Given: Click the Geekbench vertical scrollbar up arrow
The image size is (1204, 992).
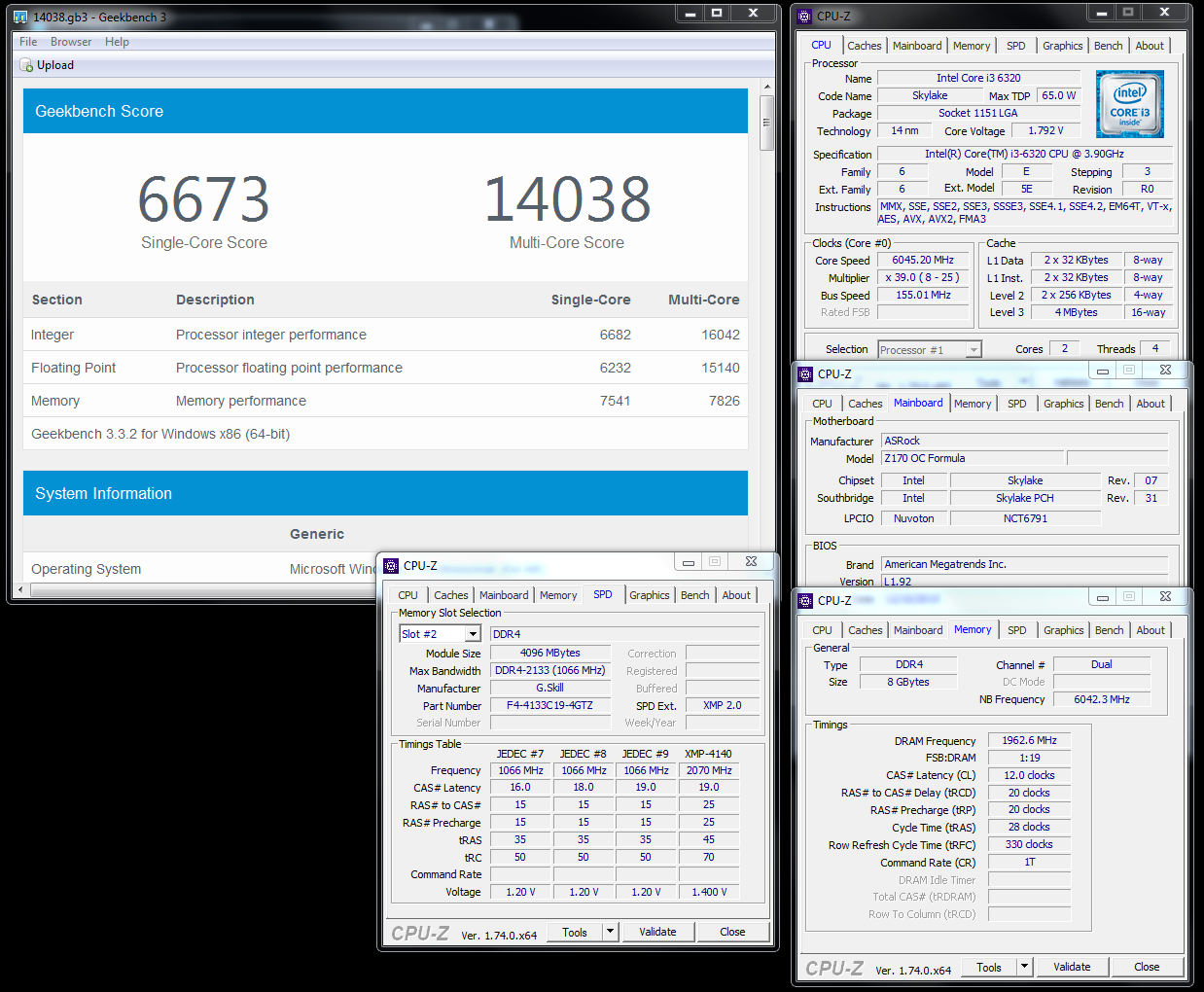Looking at the screenshot, I should (766, 87).
